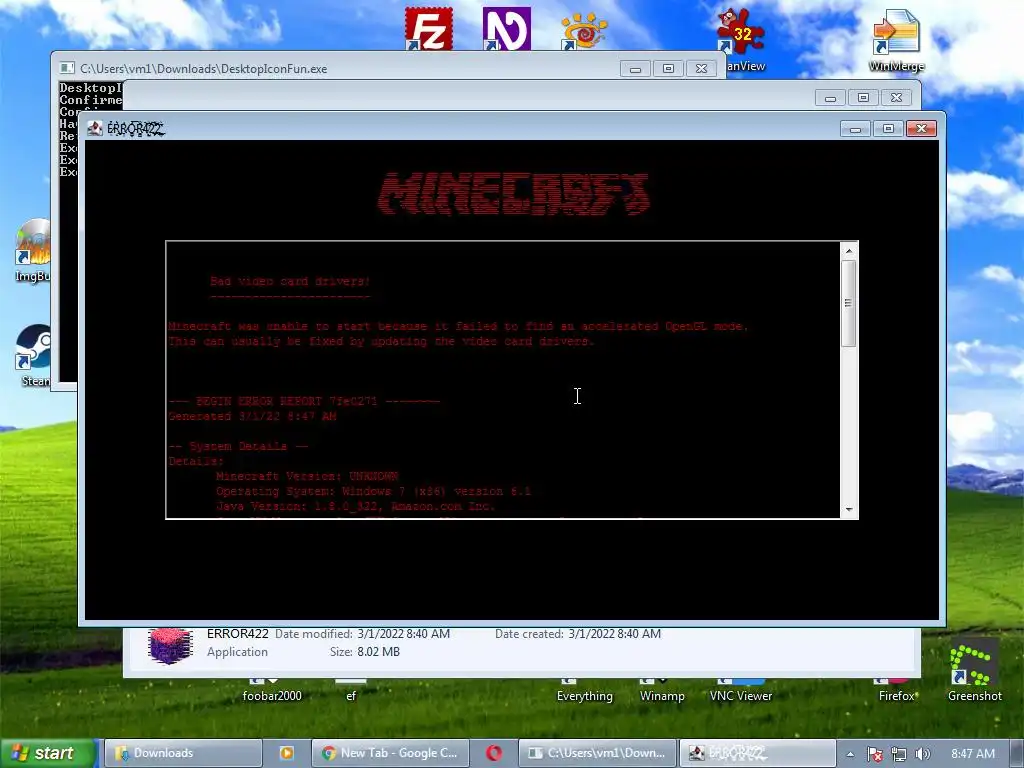Click the ERROR422 application icon in details pane
This screenshot has width=1024, height=768.
(170, 645)
